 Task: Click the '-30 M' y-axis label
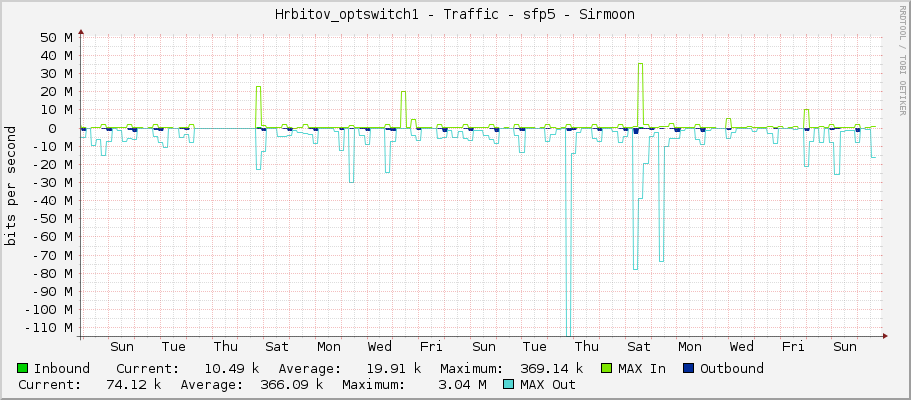(x=53, y=183)
